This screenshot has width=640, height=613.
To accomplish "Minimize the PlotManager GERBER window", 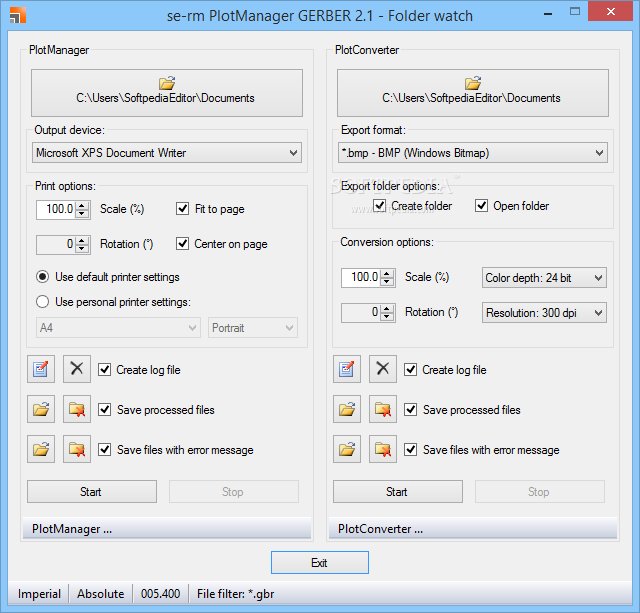I will pos(548,12).
